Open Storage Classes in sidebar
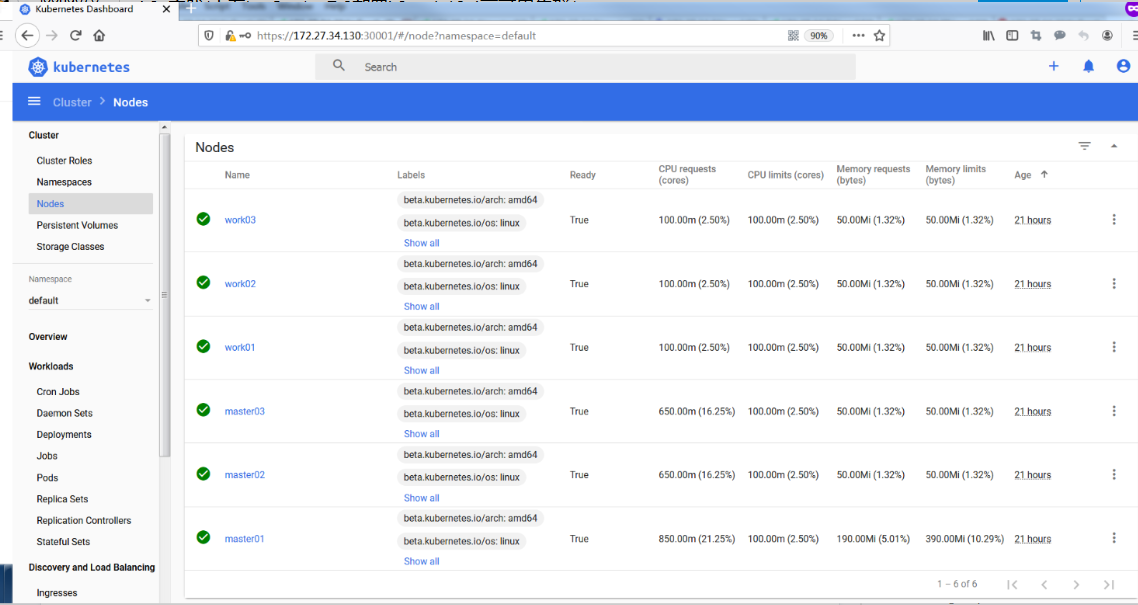The image size is (1138, 605). click(70, 247)
